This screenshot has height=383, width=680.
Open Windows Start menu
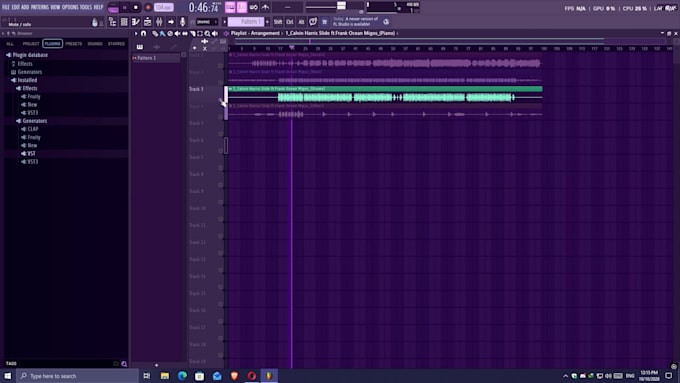pyautogui.click(x=8, y=376)
